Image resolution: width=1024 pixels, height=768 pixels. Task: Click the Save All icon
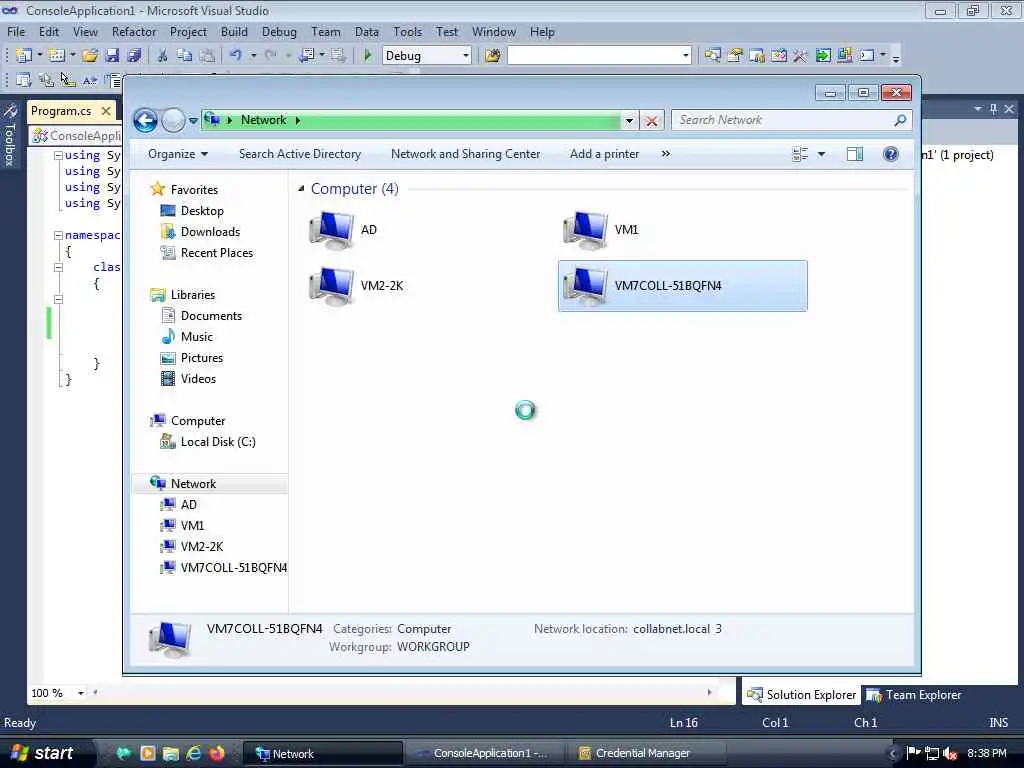tap(135, 56)
